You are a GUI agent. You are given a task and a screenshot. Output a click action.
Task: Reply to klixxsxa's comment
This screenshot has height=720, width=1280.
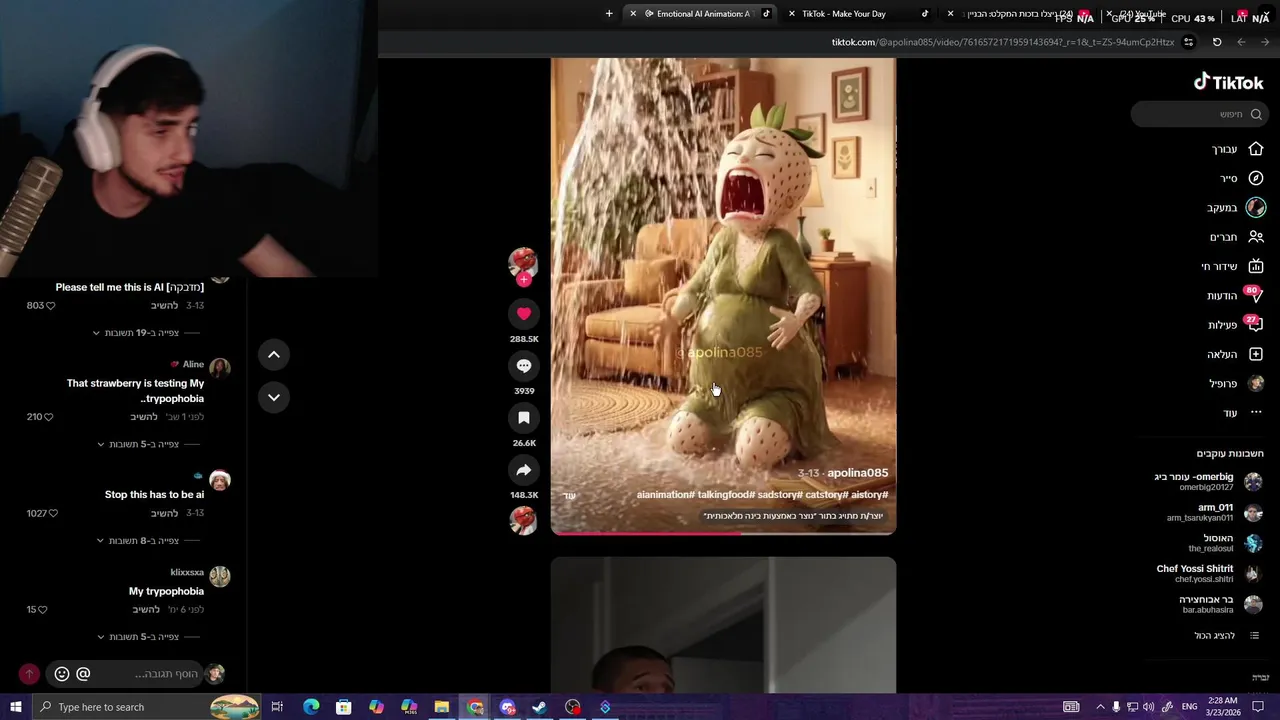pos(146,609)
